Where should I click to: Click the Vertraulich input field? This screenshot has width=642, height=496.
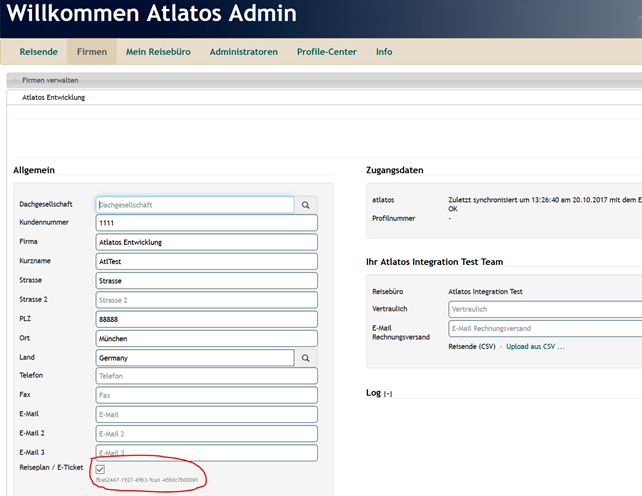pyautogui.click(x=545, y=309)
